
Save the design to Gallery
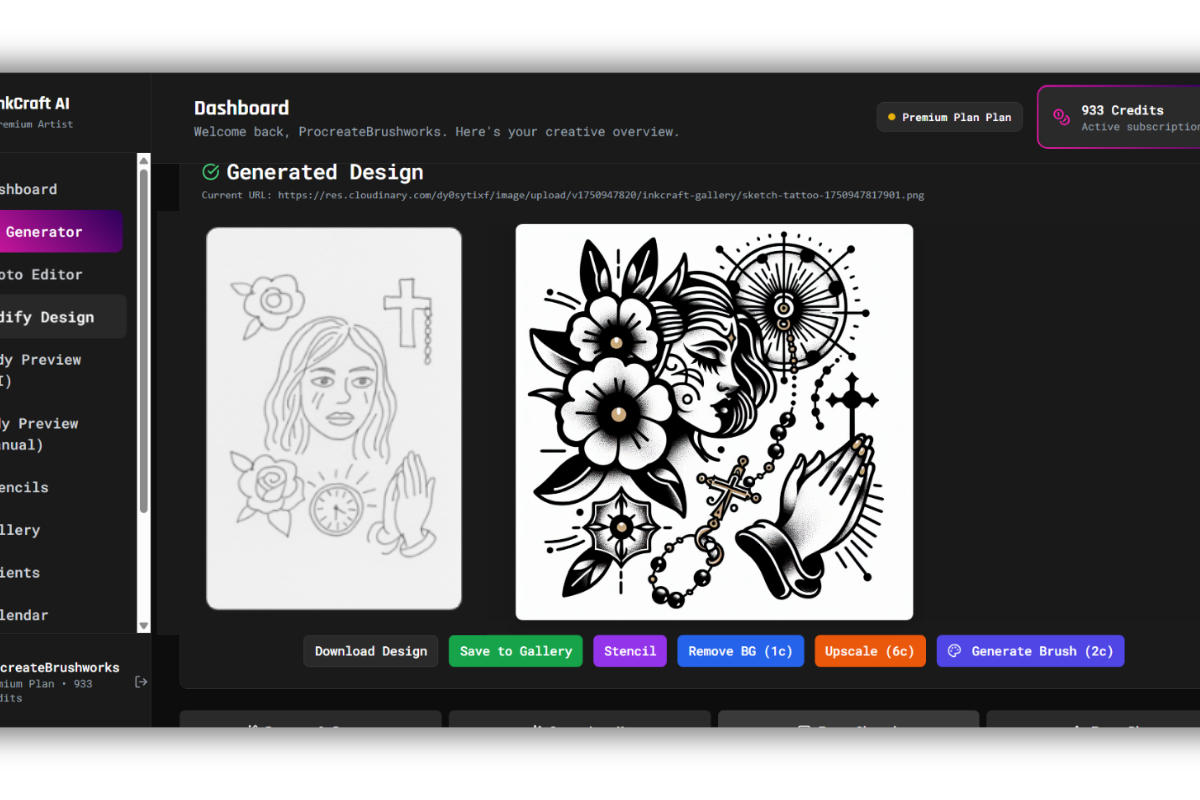pos(515,651)
